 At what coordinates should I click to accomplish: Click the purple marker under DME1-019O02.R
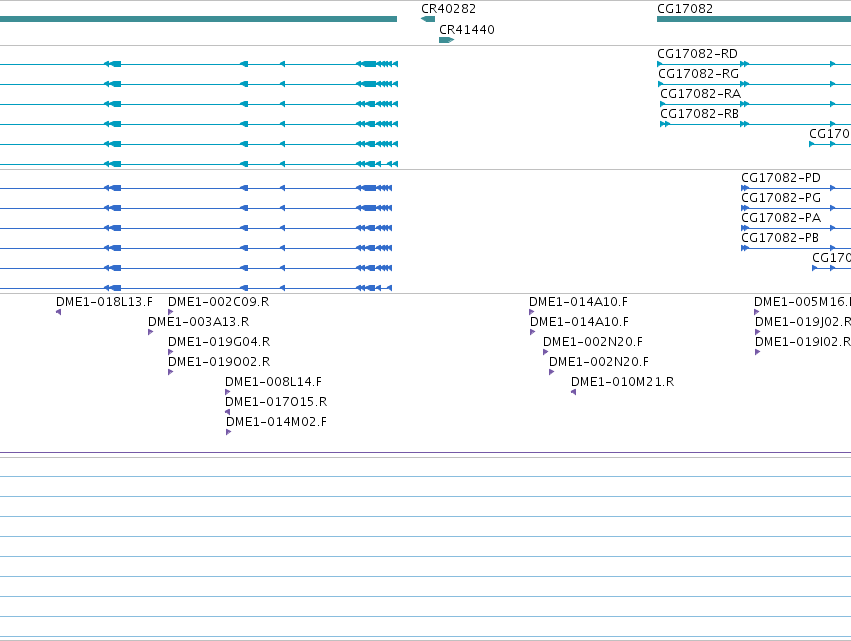[170, 372]
